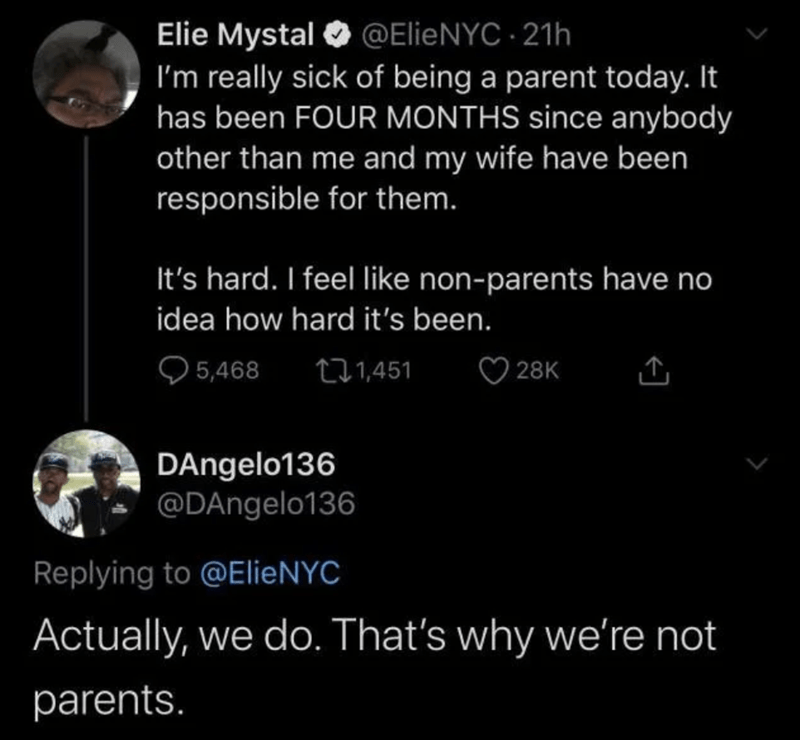
Task: View the 1,451 retweets count
Action: 383,371
